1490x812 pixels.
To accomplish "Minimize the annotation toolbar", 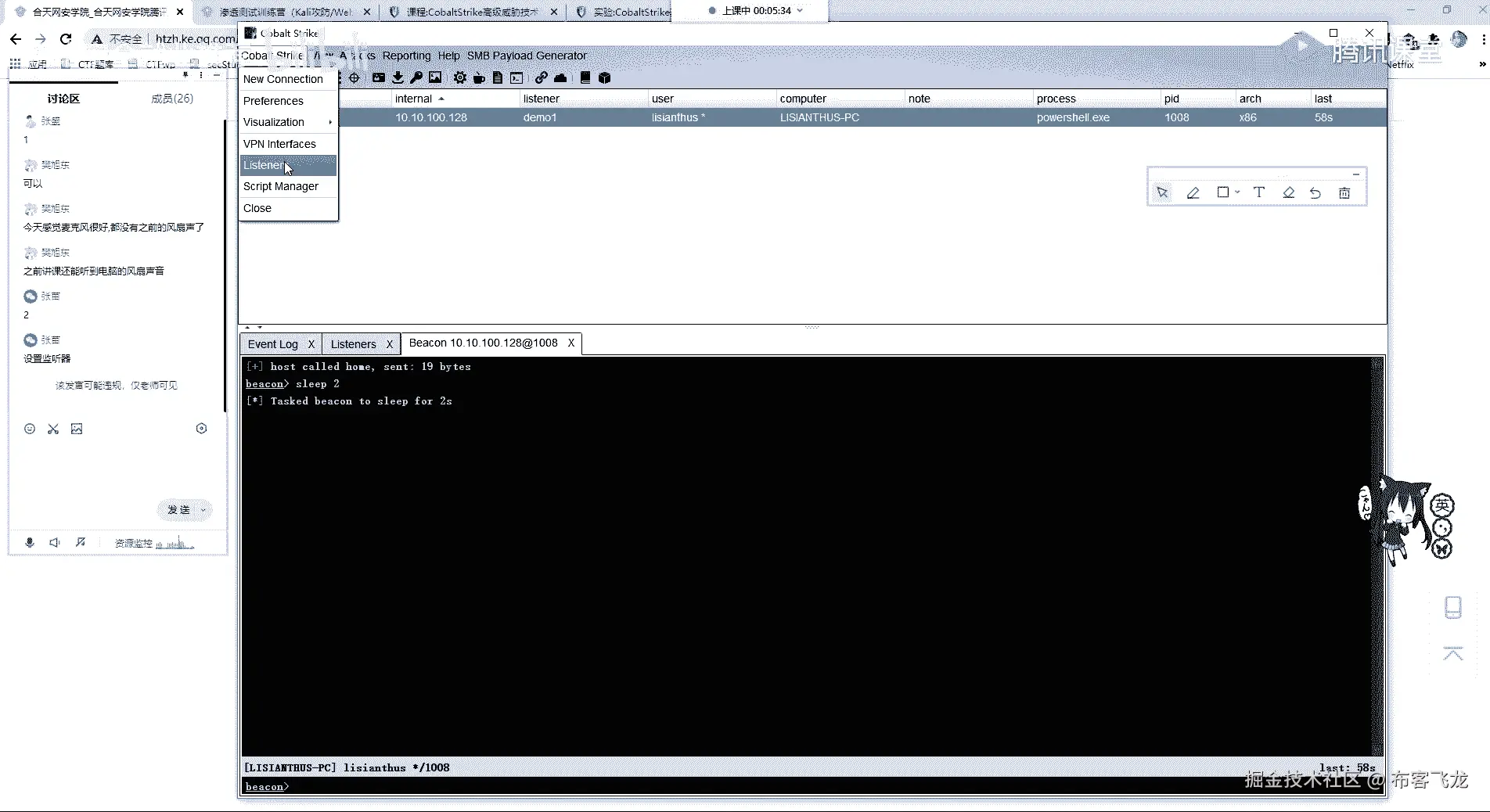I will [1356, 174].
